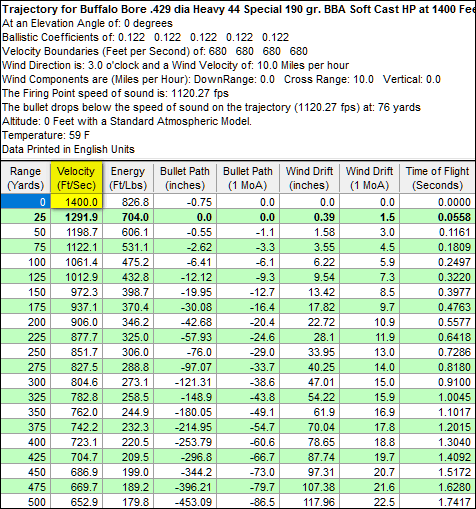Viewport: 476px width, 509px height.
Task: Click the Energy (Ft/Lbs) column header
Action: click(x=128, y=178)
